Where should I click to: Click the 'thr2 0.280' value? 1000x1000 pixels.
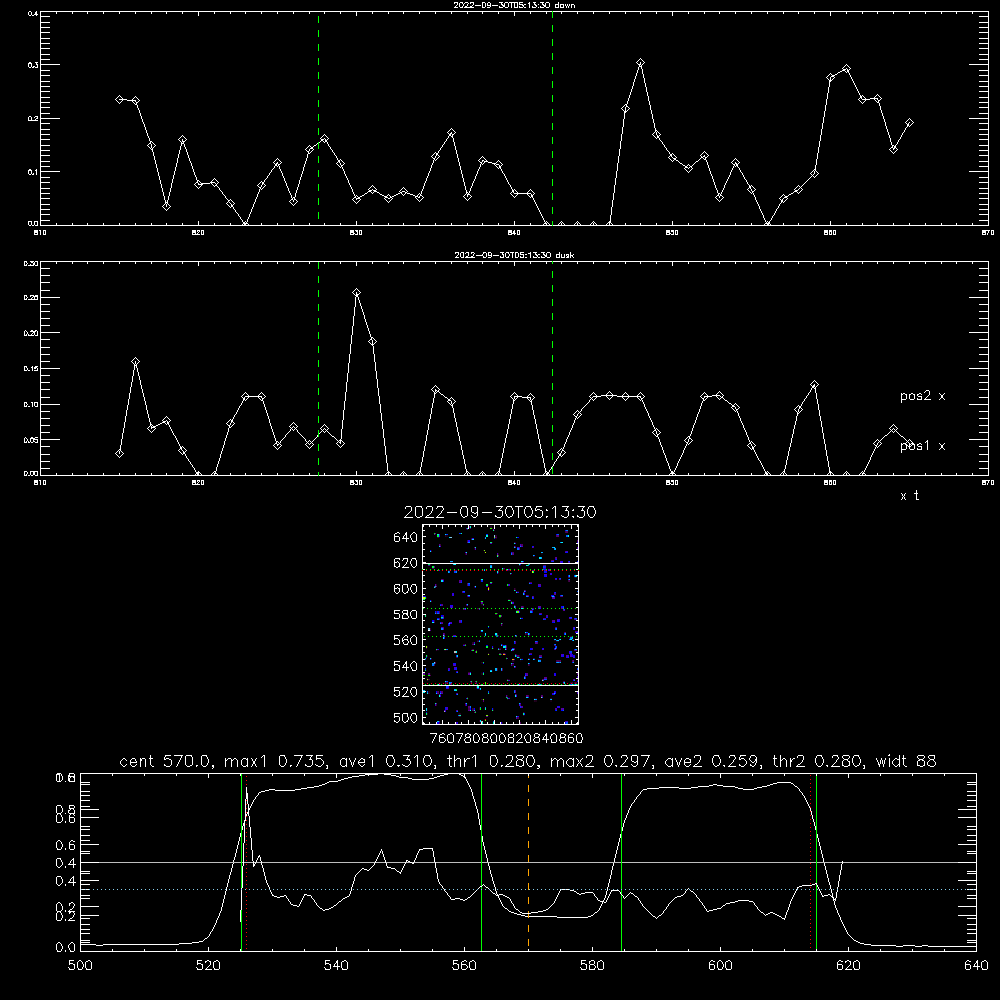click(818, 761)
